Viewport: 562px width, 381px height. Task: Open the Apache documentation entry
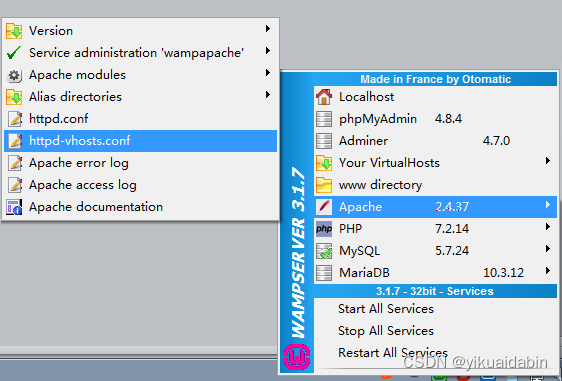[140, 207]
